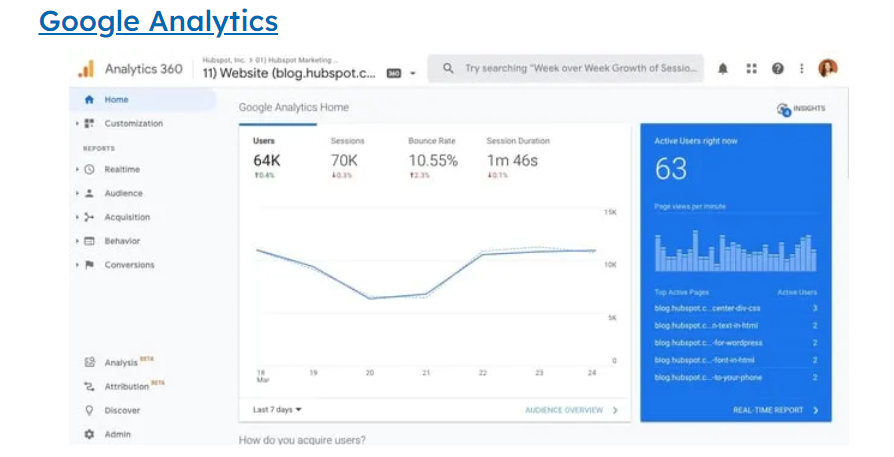Click the user profile avatar
This screenshot has width=894, height=457.
[827, 68]
